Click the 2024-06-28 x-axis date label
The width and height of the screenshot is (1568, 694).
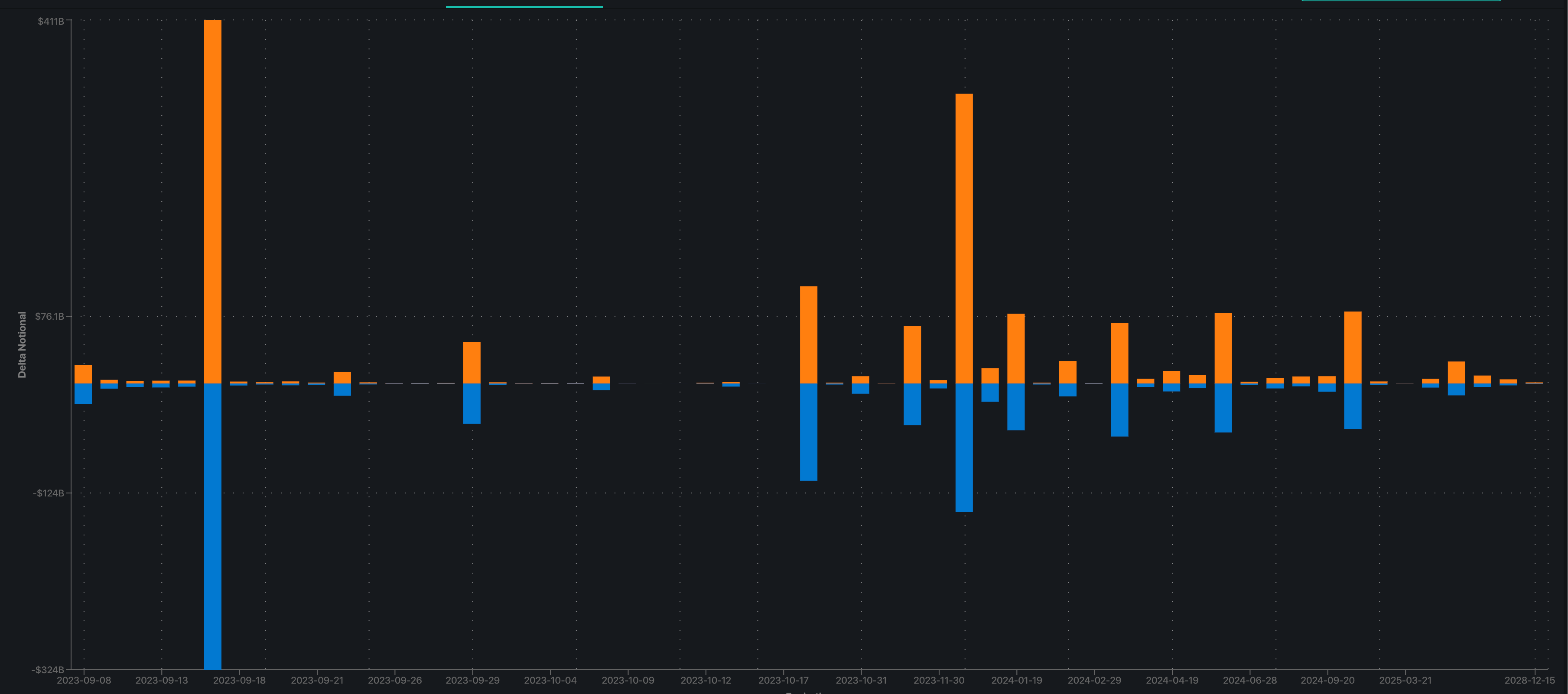1249,680
